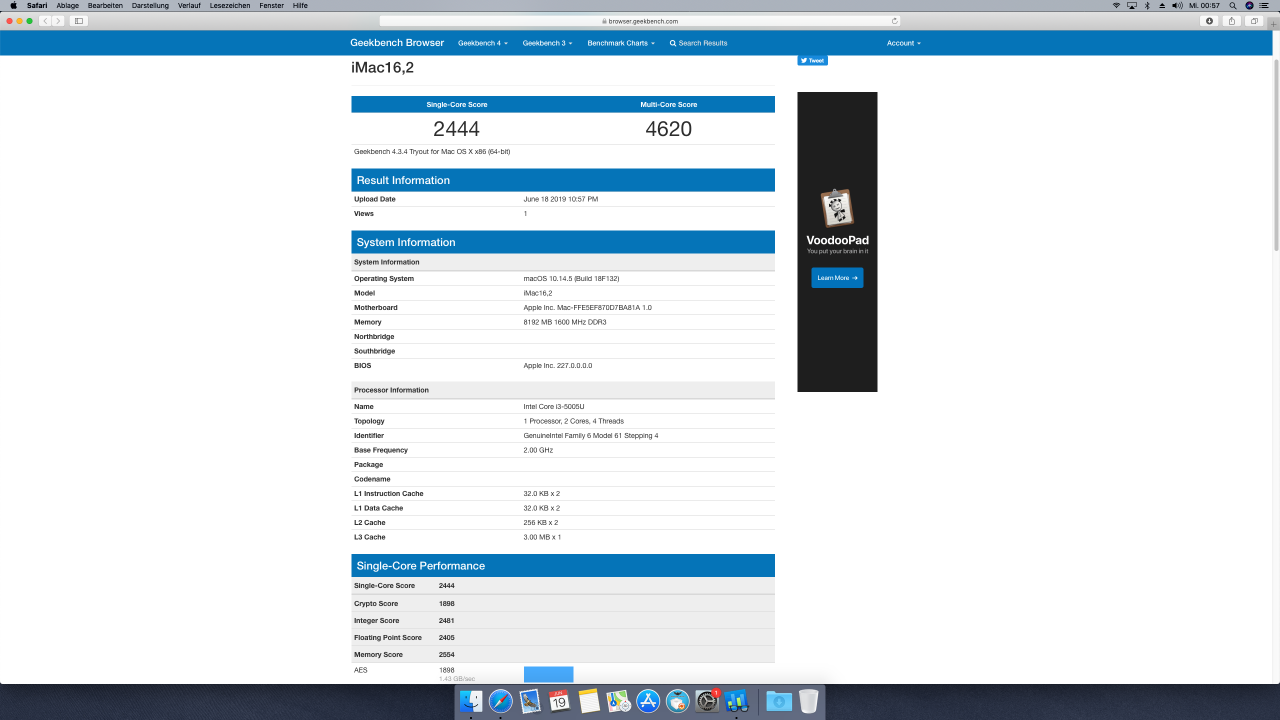Open volume control in menu bar
Viewport: 1280px width, 720px height.
pyautogui.click(x=1175, y=5)
